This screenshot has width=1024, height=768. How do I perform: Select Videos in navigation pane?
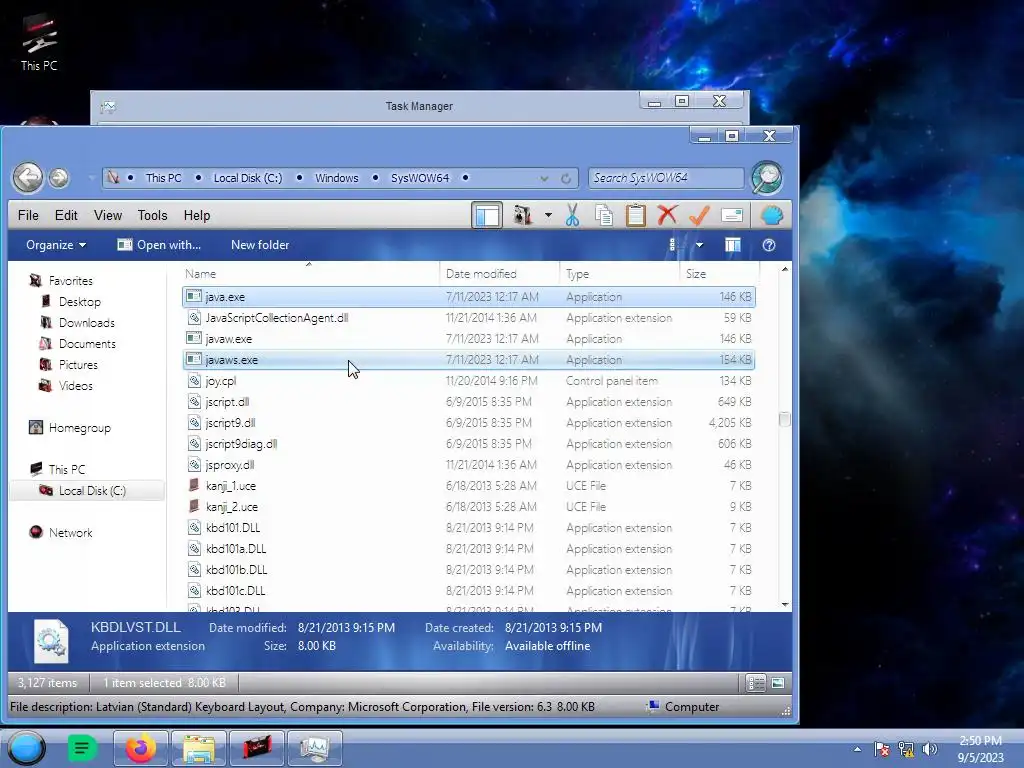[76, 385]
